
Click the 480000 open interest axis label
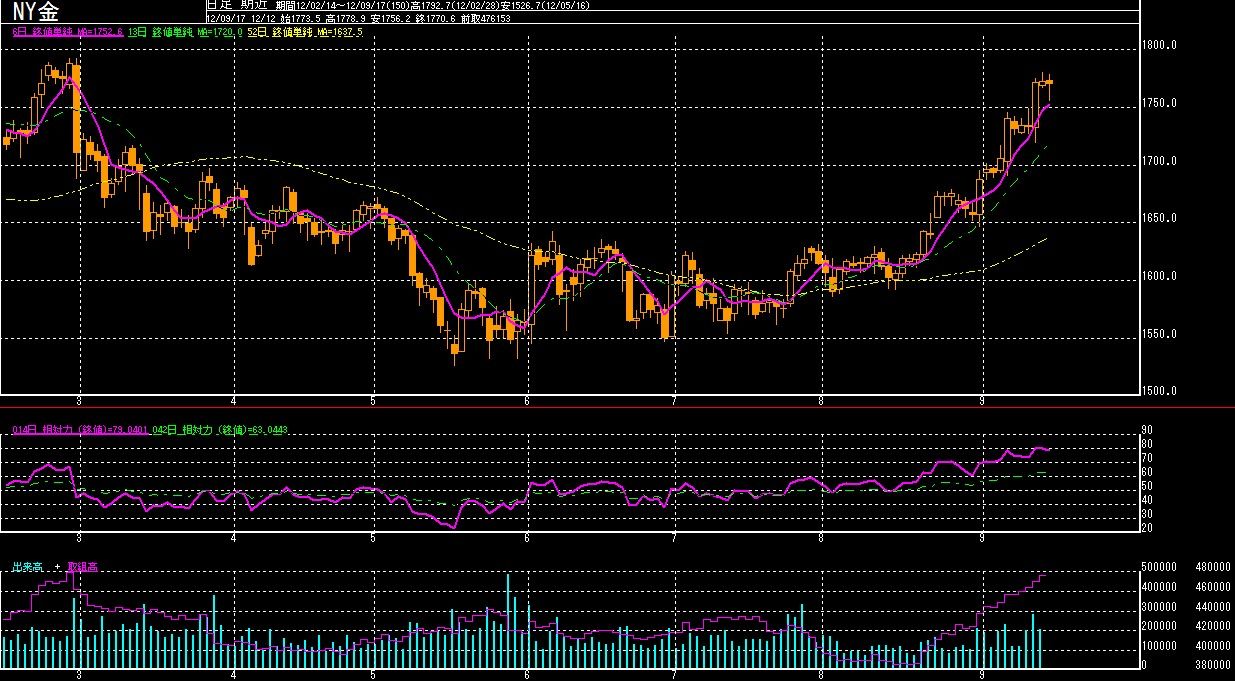click(x=1213, y=567)
